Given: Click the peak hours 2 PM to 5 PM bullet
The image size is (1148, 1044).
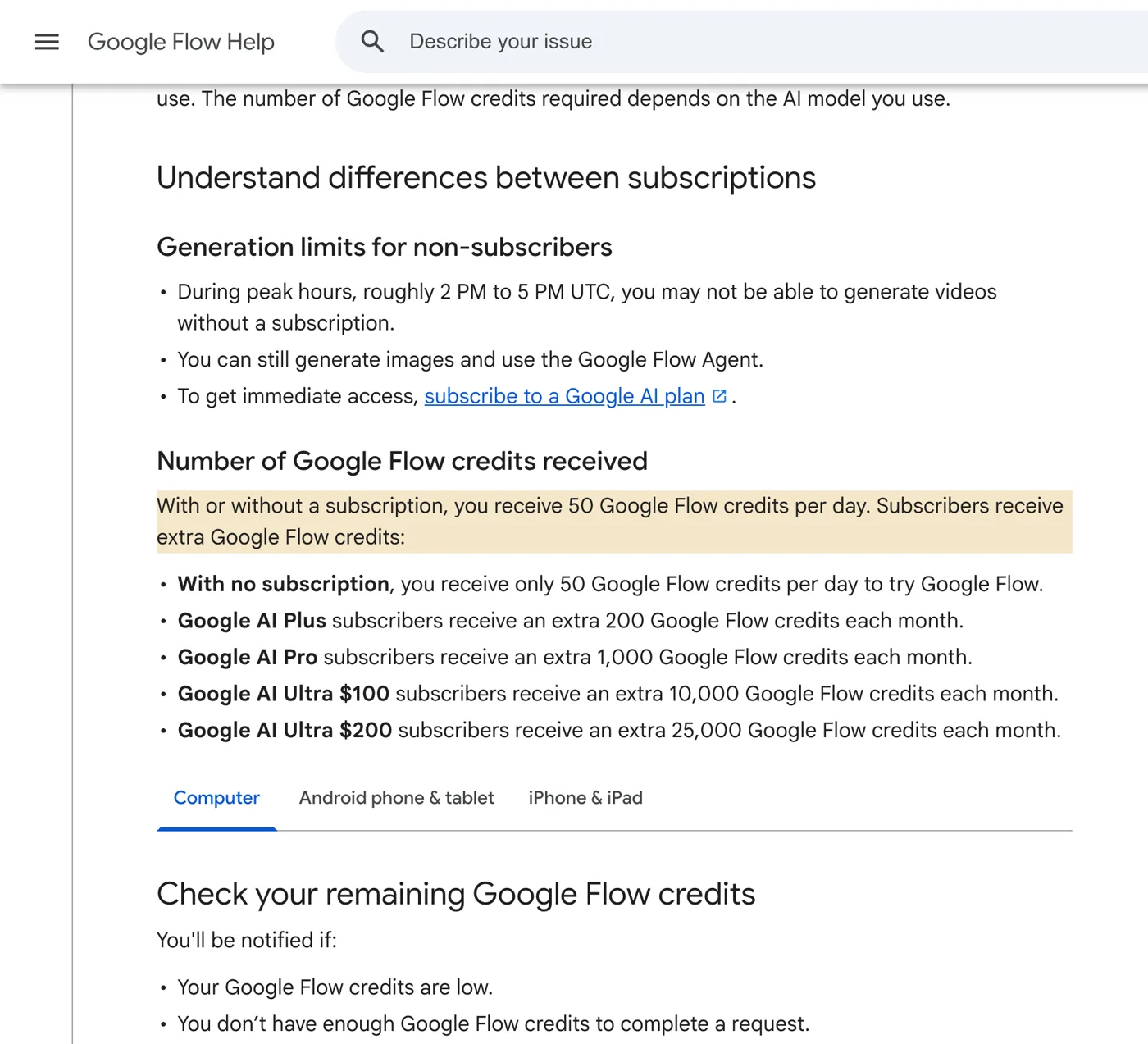Looking at the screenshot, I should pos(587,308).
